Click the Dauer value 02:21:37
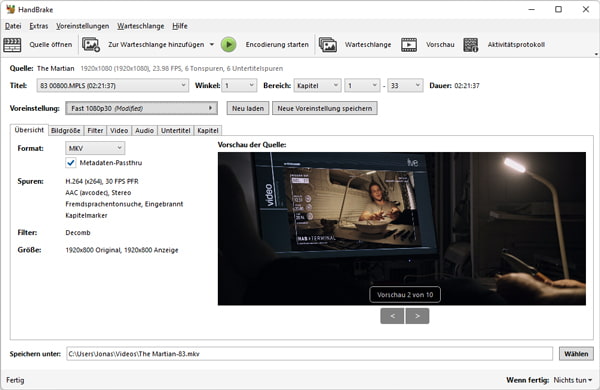 coord(467,86)
